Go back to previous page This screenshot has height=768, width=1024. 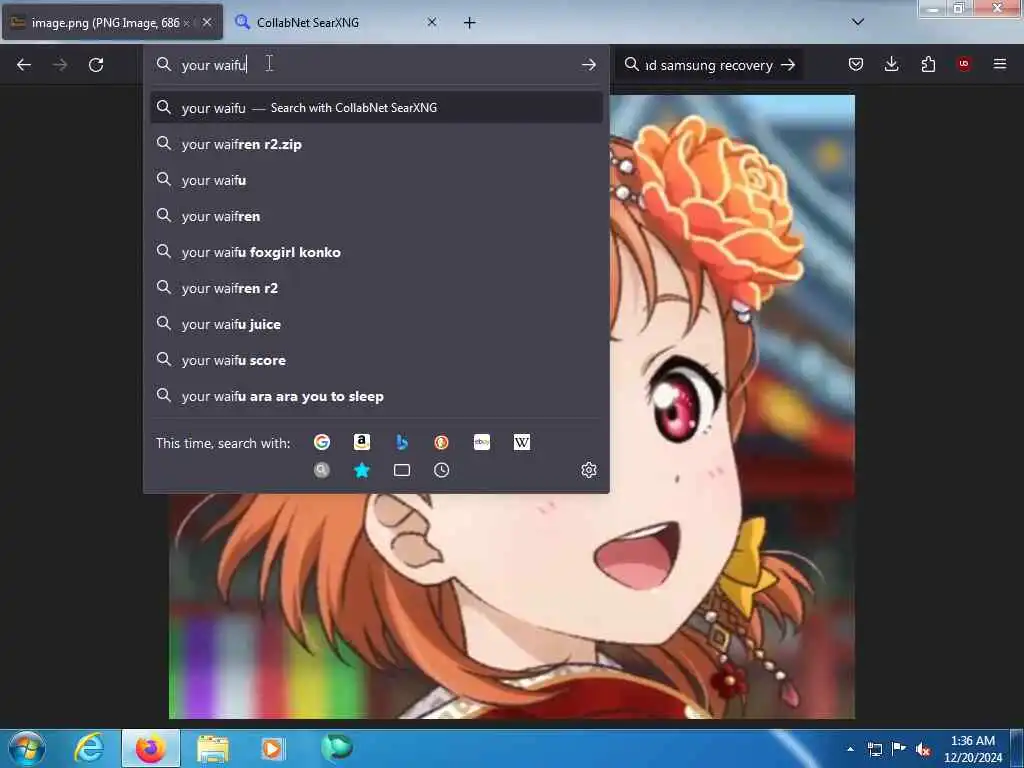24,65
